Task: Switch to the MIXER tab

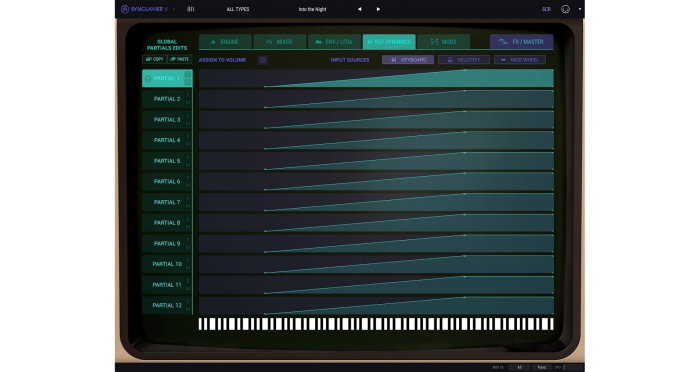Action: click(x=279, y=42)
